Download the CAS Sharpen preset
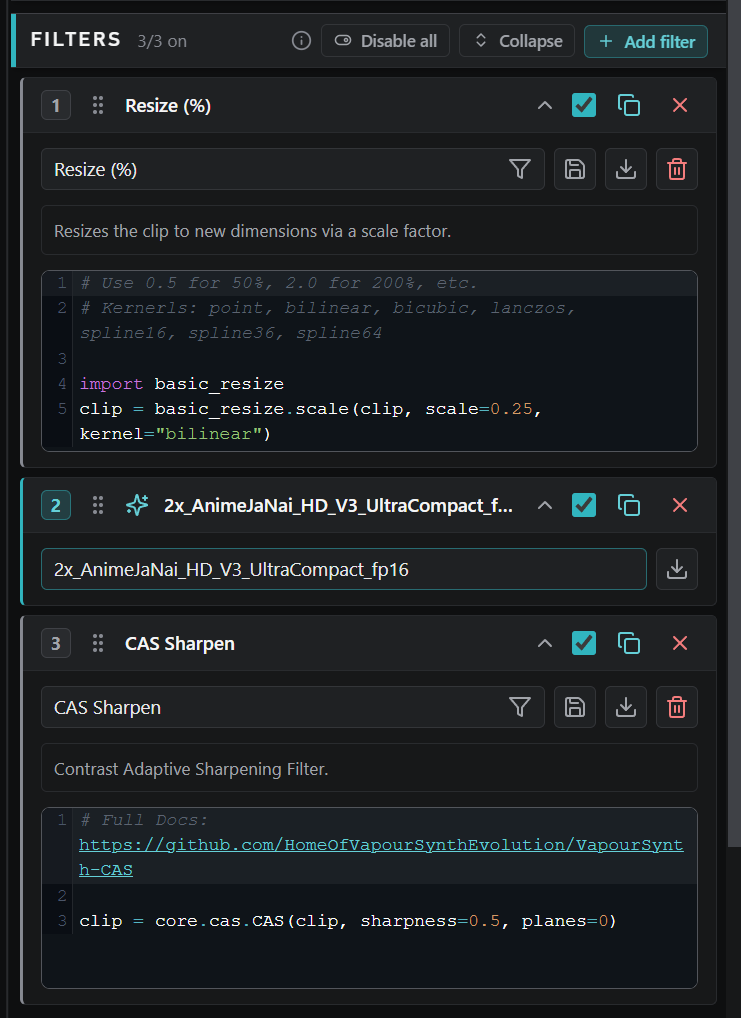This screenshot has width=741, height=1018. click(x=626, y=707)
